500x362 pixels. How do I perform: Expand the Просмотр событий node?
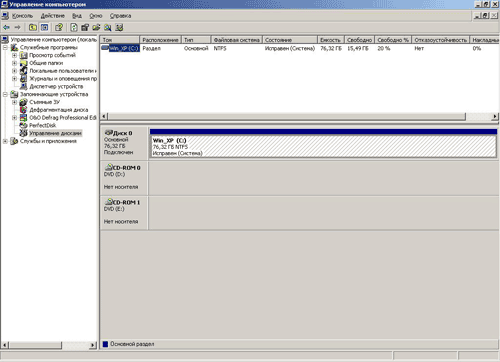(14, 55)
